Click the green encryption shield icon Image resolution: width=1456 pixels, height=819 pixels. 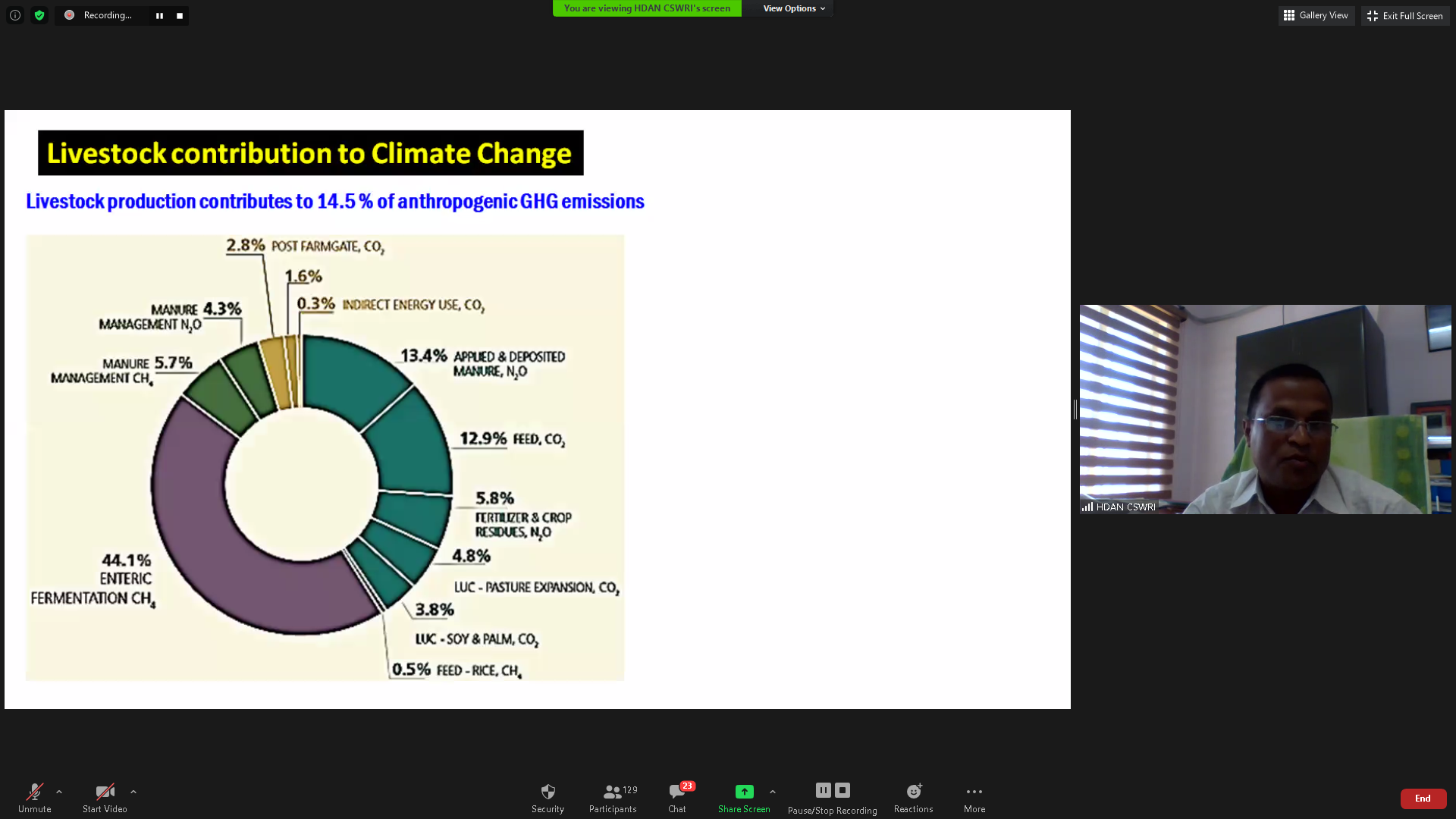pyautogui.click(x=39, y=15)
